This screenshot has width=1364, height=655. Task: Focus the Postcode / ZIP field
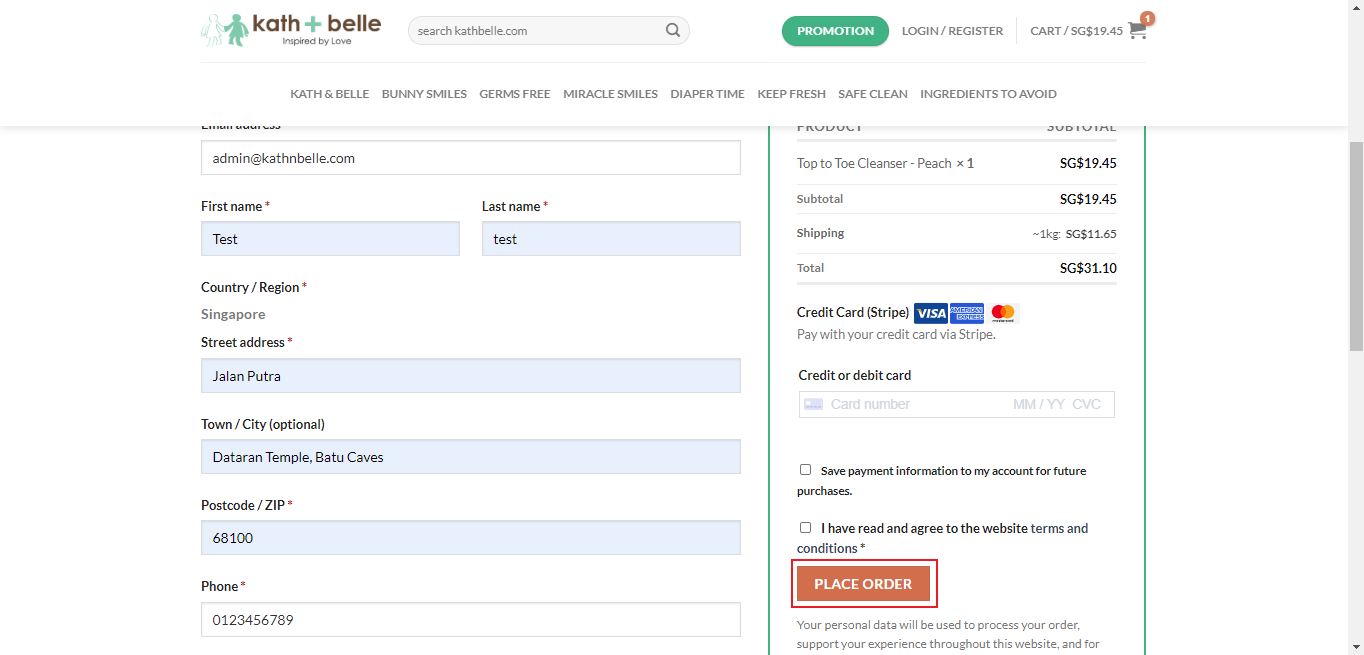tap(470, 538)
